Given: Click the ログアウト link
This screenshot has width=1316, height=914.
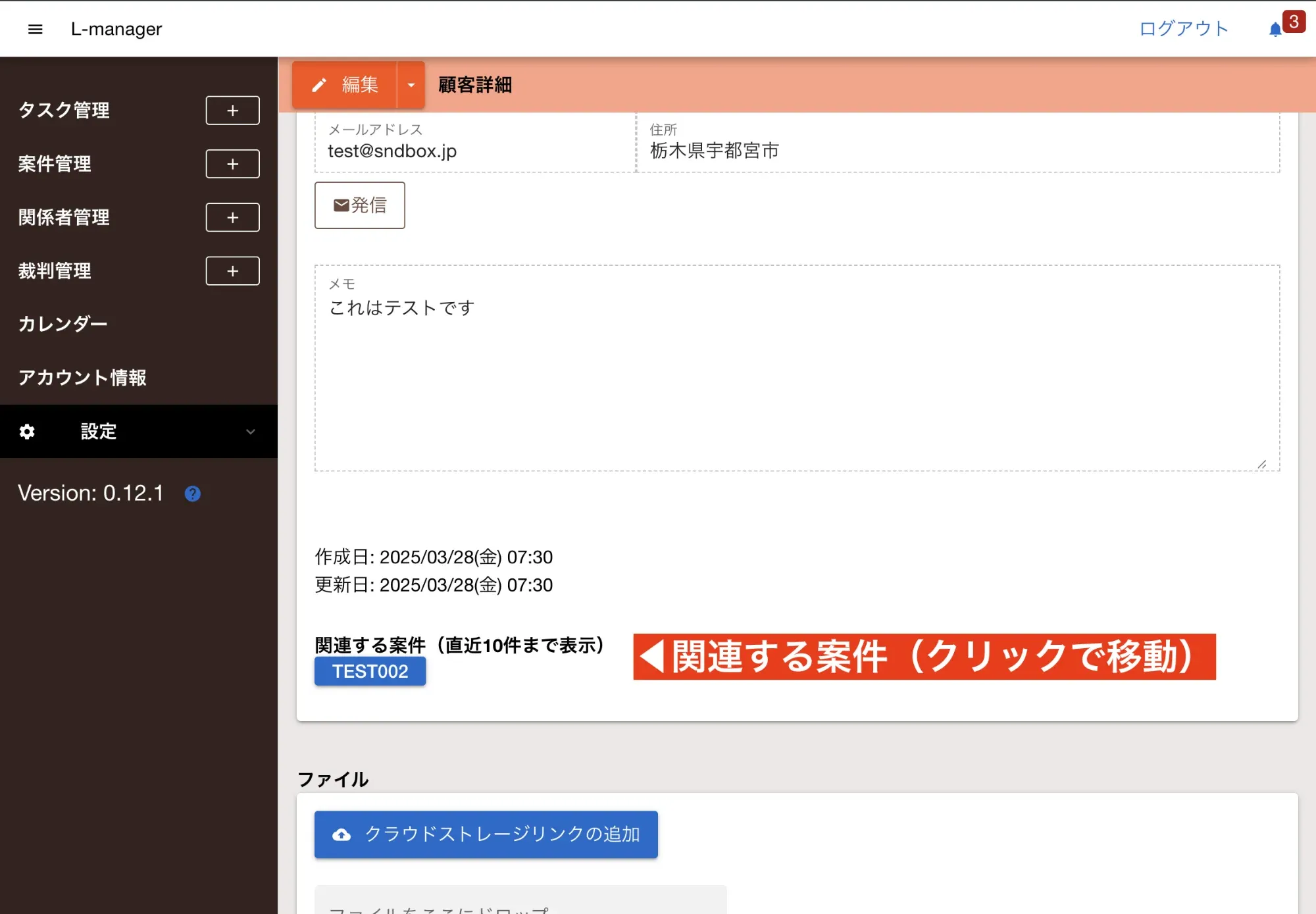Looking at the screenshot, I should [x=1183, y=29].
